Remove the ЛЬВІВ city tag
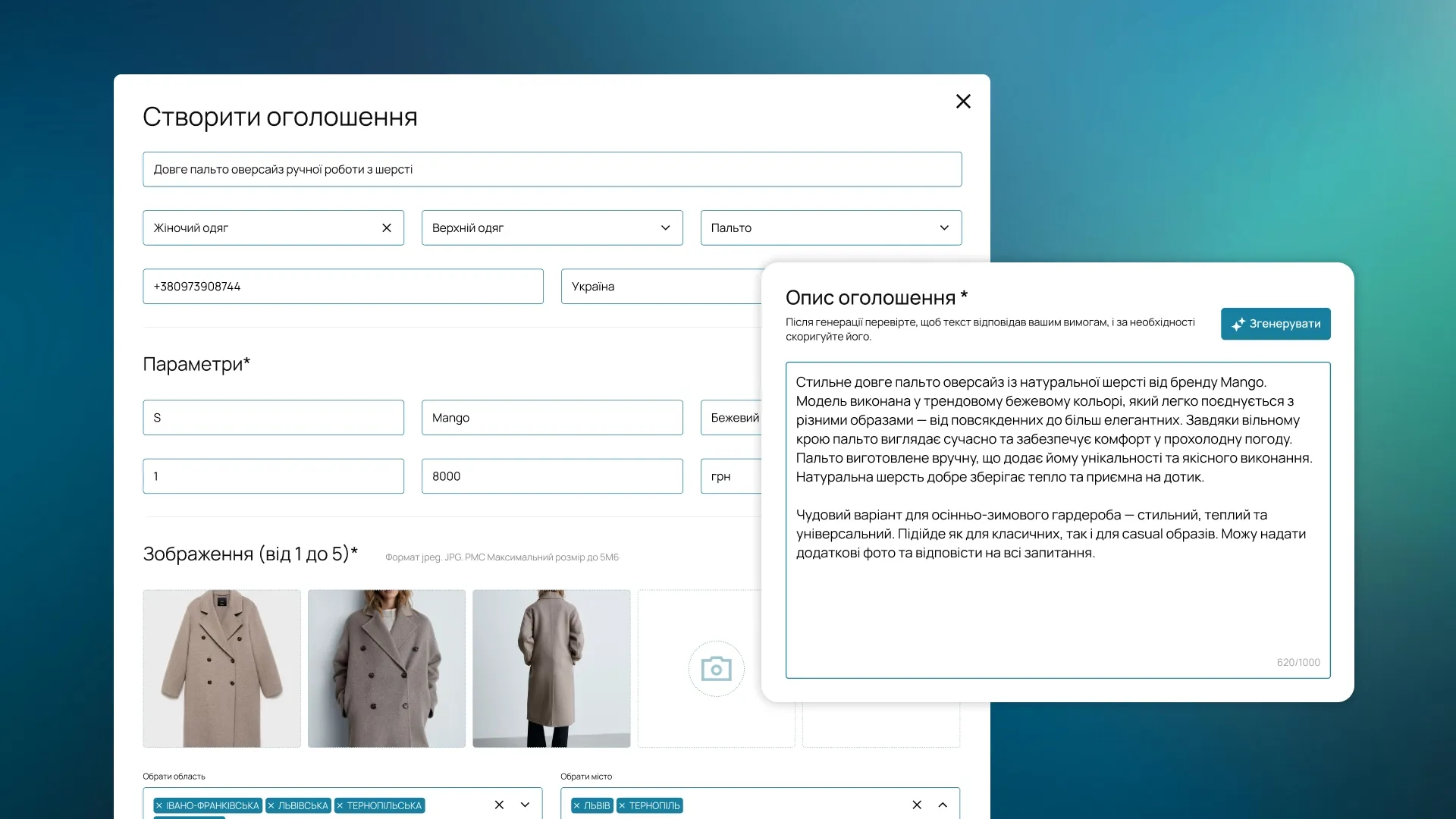Image resolution: width=1456 pixels, height=819 pixels. (x=576, y=805)
